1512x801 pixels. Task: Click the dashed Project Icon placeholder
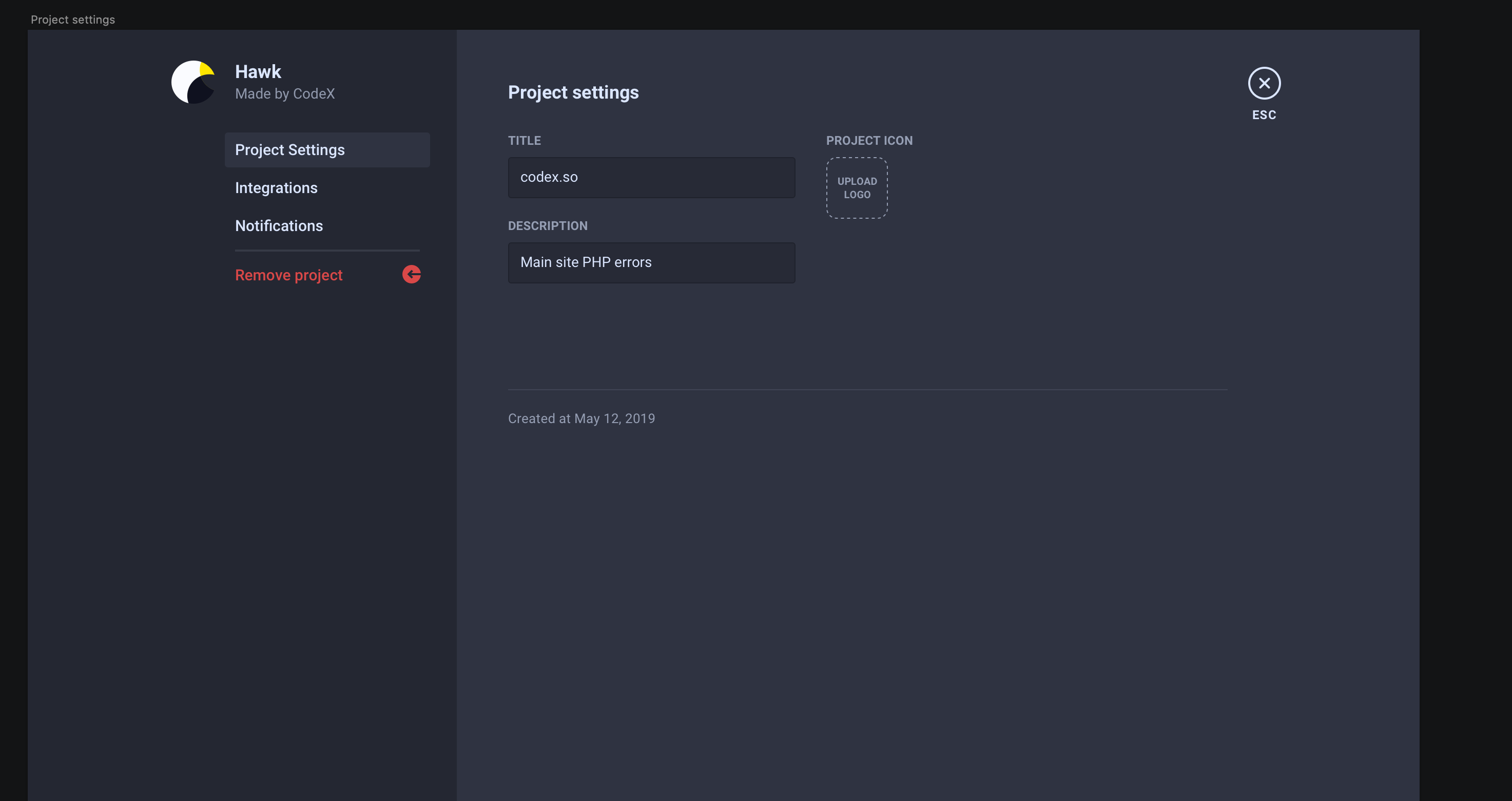[x=857, y=188]
